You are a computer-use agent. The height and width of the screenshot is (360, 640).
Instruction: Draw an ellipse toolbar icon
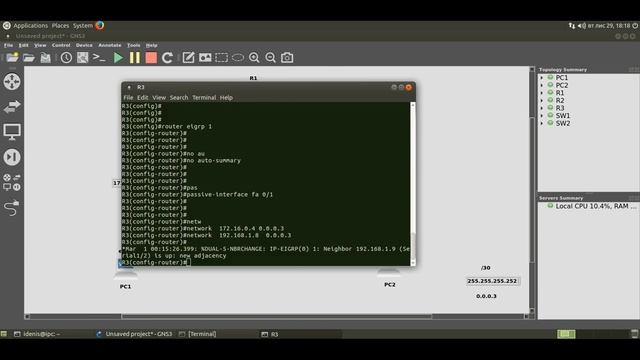238,58
